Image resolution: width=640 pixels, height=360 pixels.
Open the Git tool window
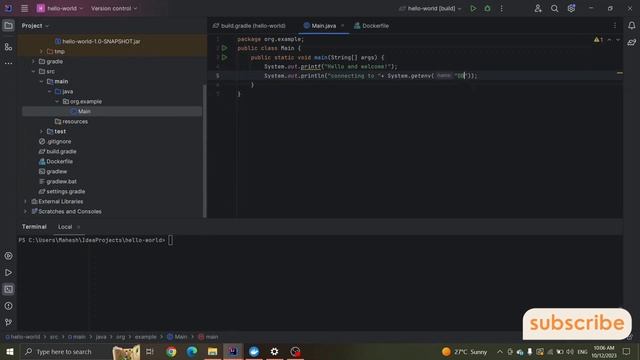(x=8, y=322)
